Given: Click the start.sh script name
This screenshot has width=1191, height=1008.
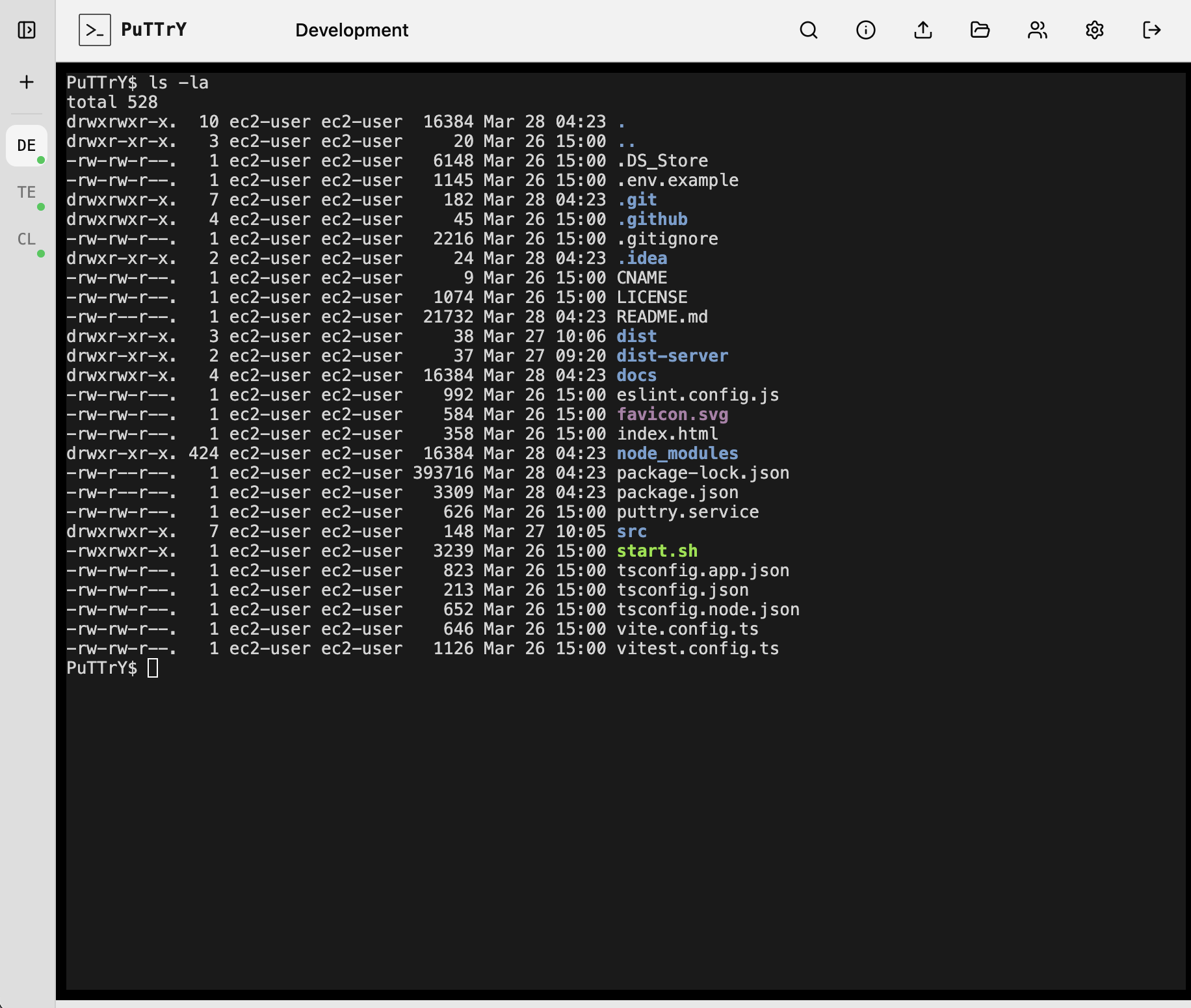Looking at the screenshot, I should (x=657, y=551).
